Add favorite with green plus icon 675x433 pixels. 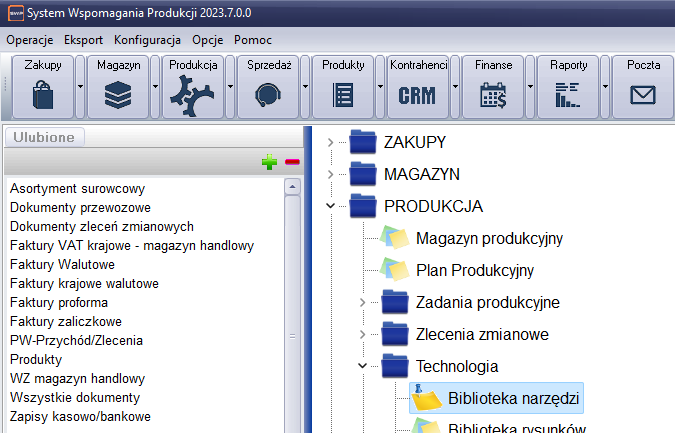[x=269, y=162]
